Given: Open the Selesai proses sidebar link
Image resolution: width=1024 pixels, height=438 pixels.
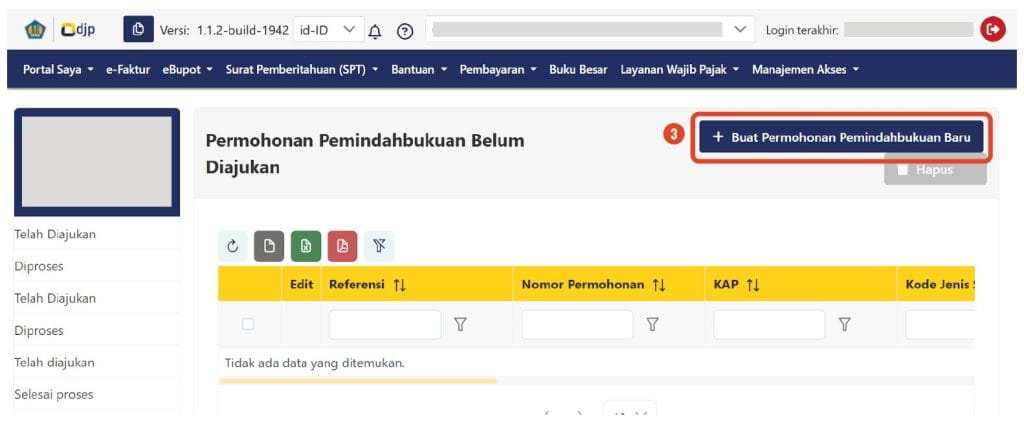Looking at the screenshot, I should pos(54,394).
